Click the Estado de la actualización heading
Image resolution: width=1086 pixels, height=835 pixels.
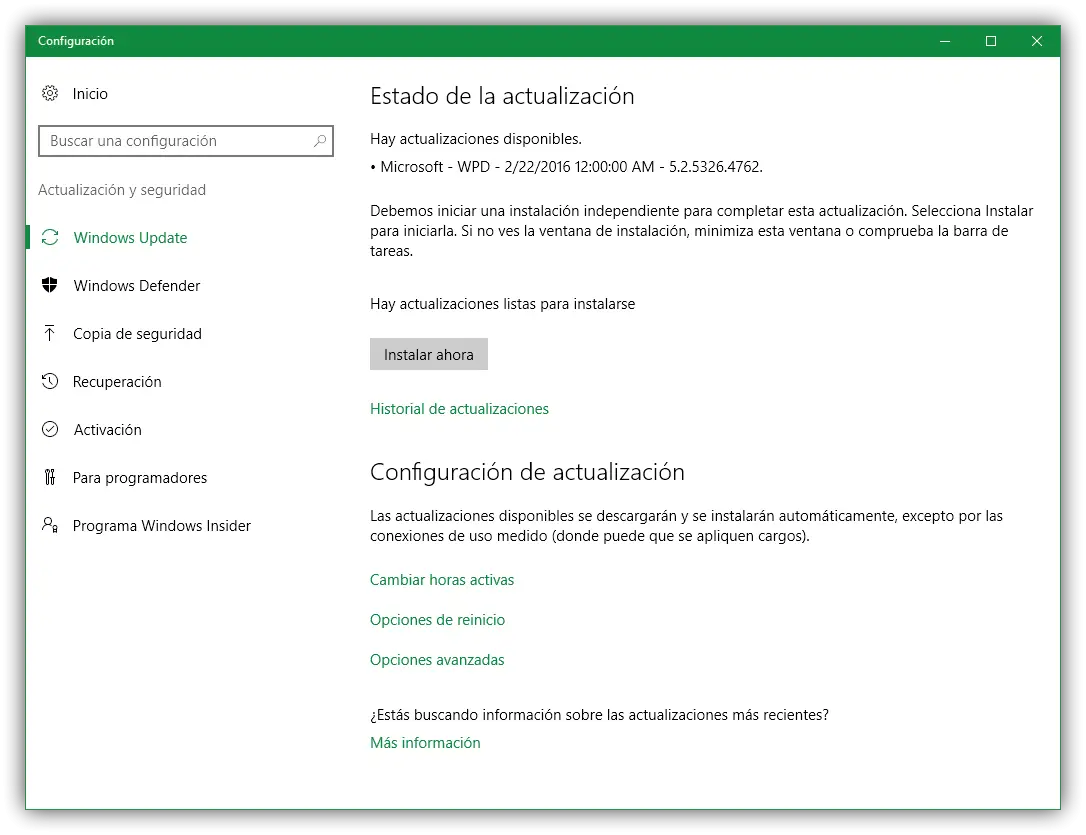click(x=502, y=96)
